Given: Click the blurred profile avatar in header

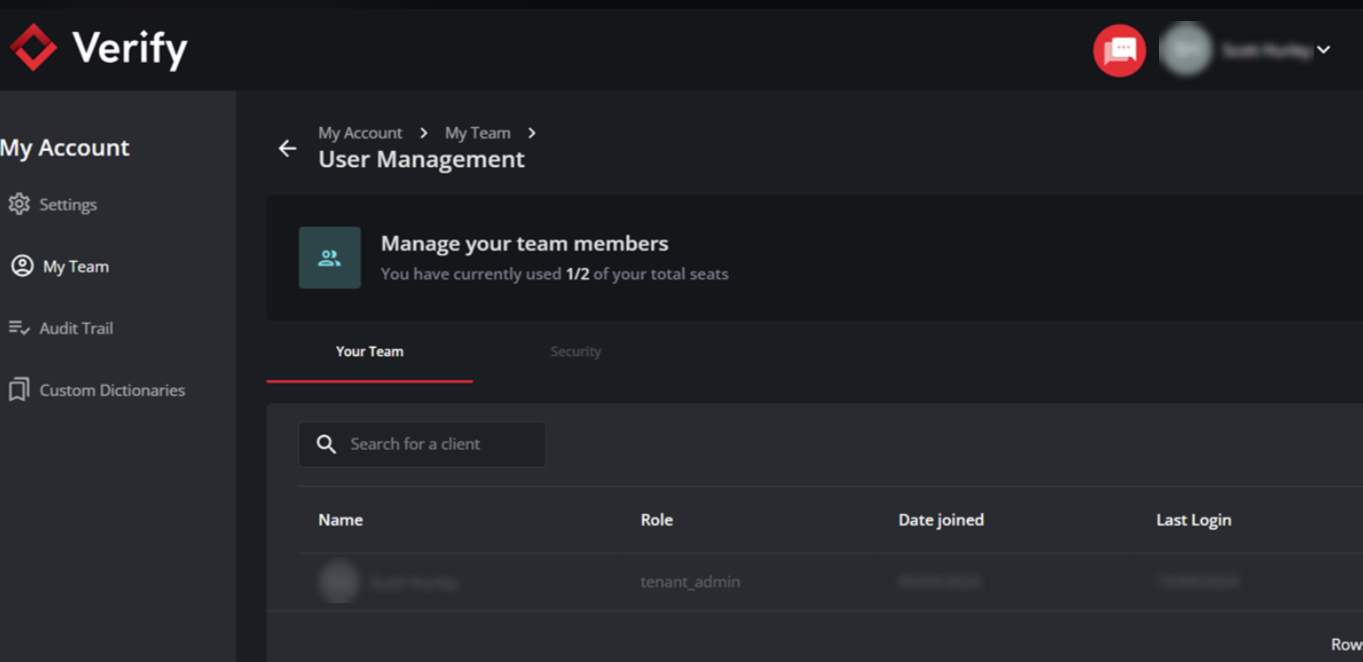Looking at the screenshot, I should tap(1185, 50).
